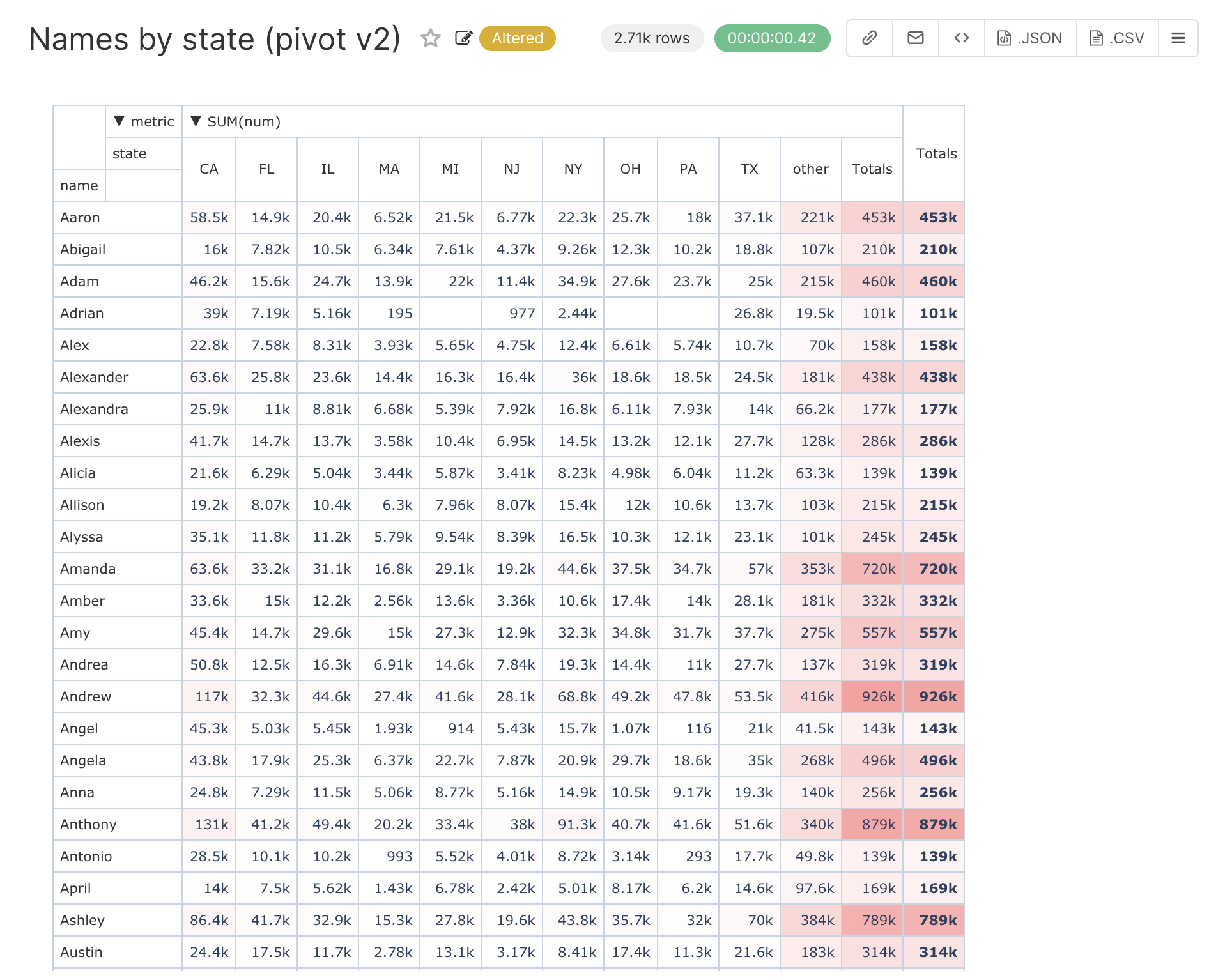Click the title Names by state (pivot v2)
Viewport: 1209px width, 980px height.
tap(214, 38)
